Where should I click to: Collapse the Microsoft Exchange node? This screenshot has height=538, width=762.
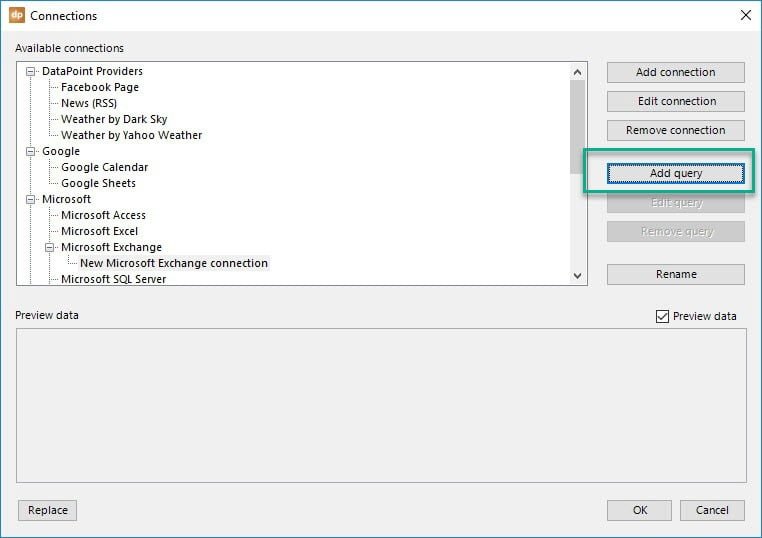point(50,247)
